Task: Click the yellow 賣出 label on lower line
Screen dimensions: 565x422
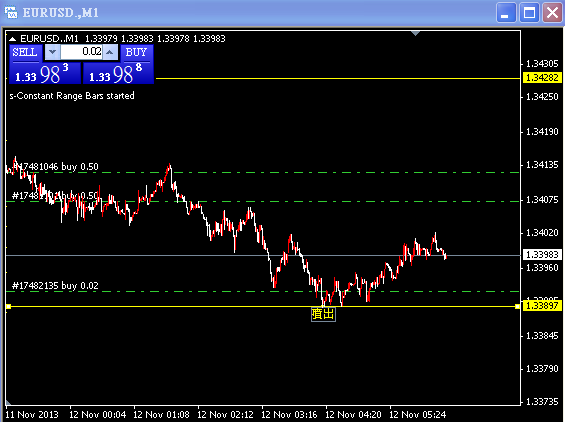Action: [x=323, y=314]
